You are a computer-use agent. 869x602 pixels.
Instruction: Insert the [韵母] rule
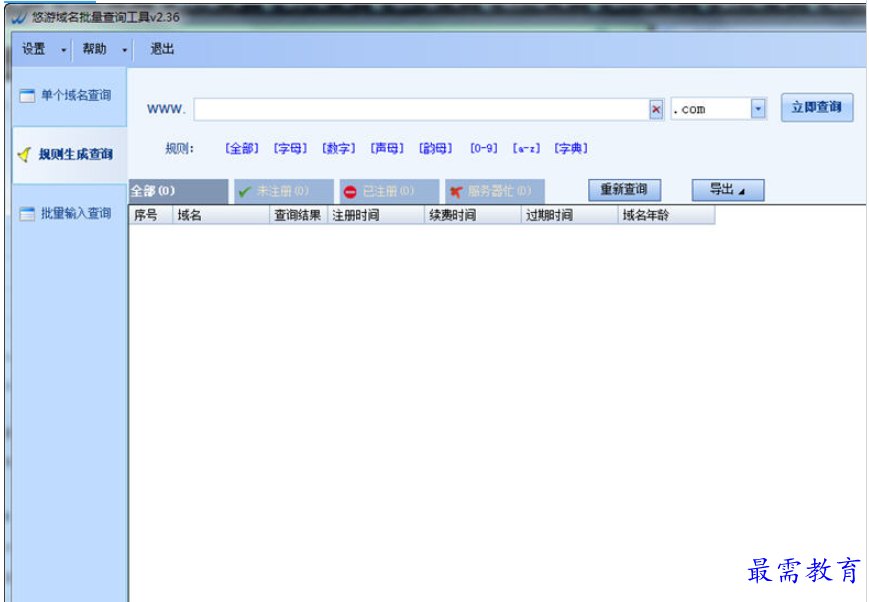[435, 149]
